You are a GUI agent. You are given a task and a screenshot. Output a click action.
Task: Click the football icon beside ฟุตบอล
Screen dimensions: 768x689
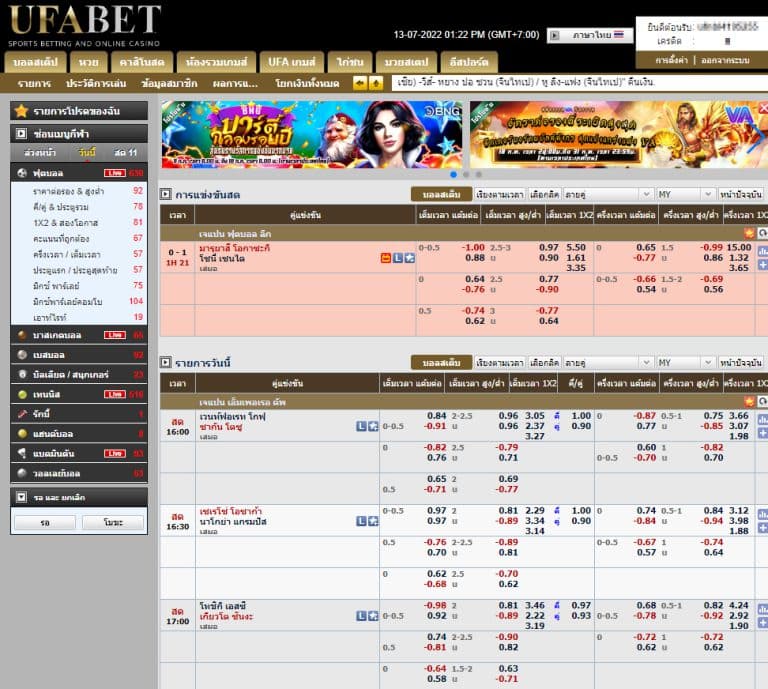click(22, 173)
